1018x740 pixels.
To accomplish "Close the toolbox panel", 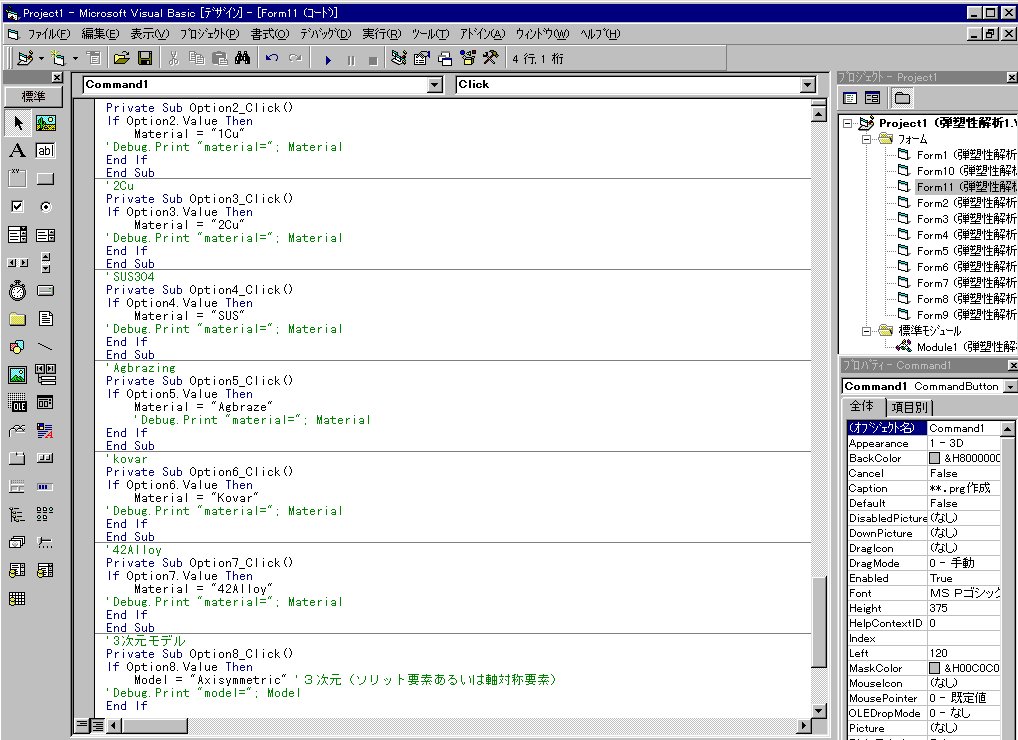I will (x=57, y=78).
